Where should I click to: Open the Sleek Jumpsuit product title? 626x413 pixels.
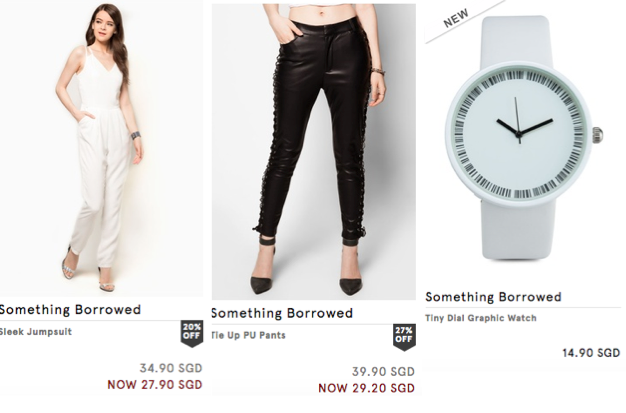36,332
